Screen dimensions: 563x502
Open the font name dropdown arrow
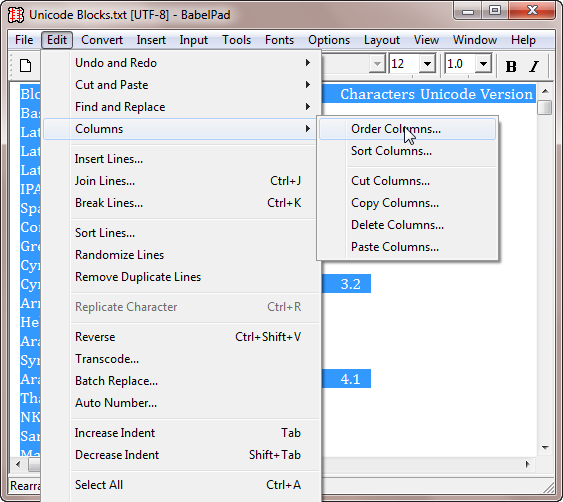point(377,64)
